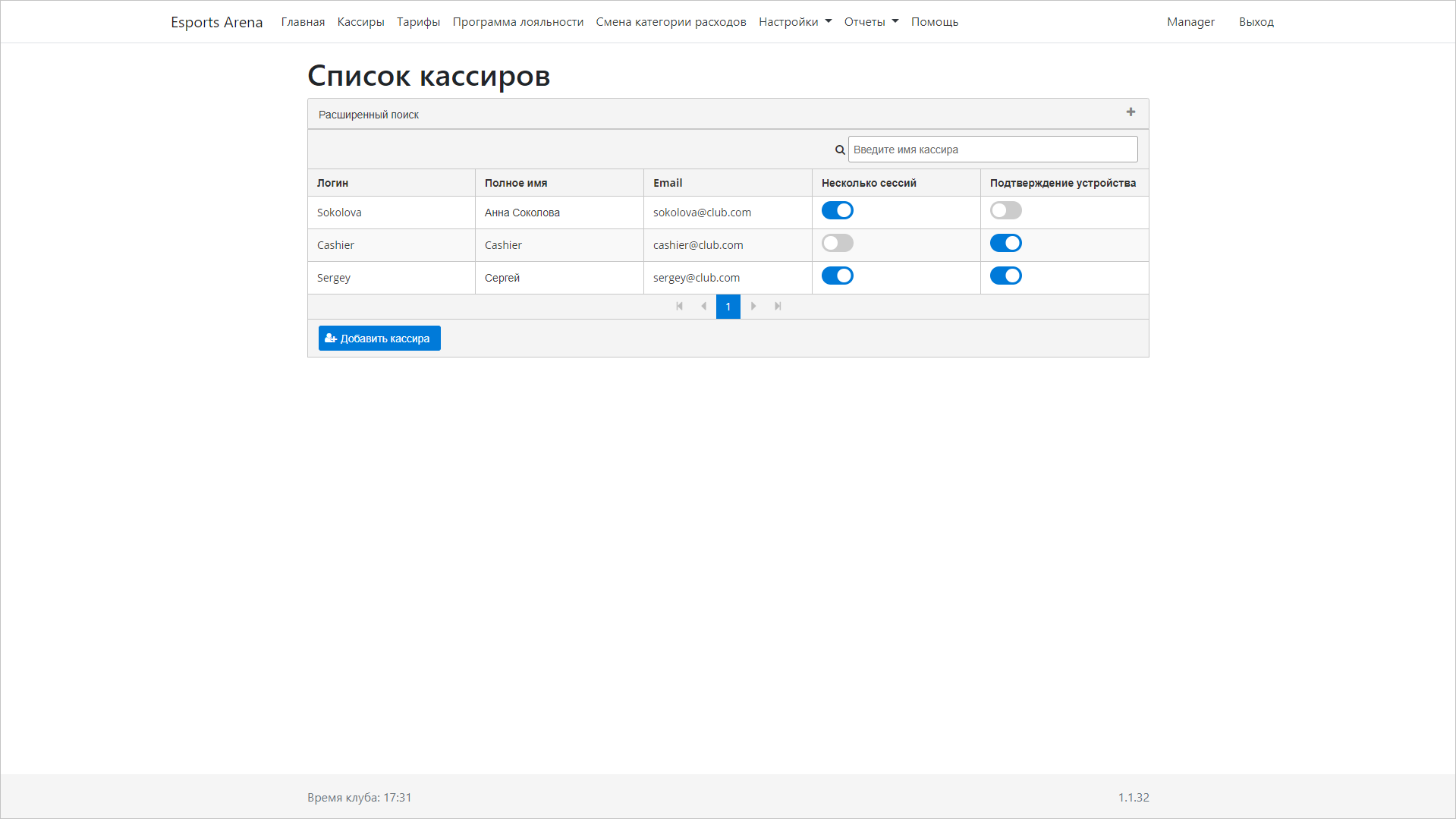Click the search magnifier icon
The width and height of the screenshot is (1456, 819).
pos(840,150)
